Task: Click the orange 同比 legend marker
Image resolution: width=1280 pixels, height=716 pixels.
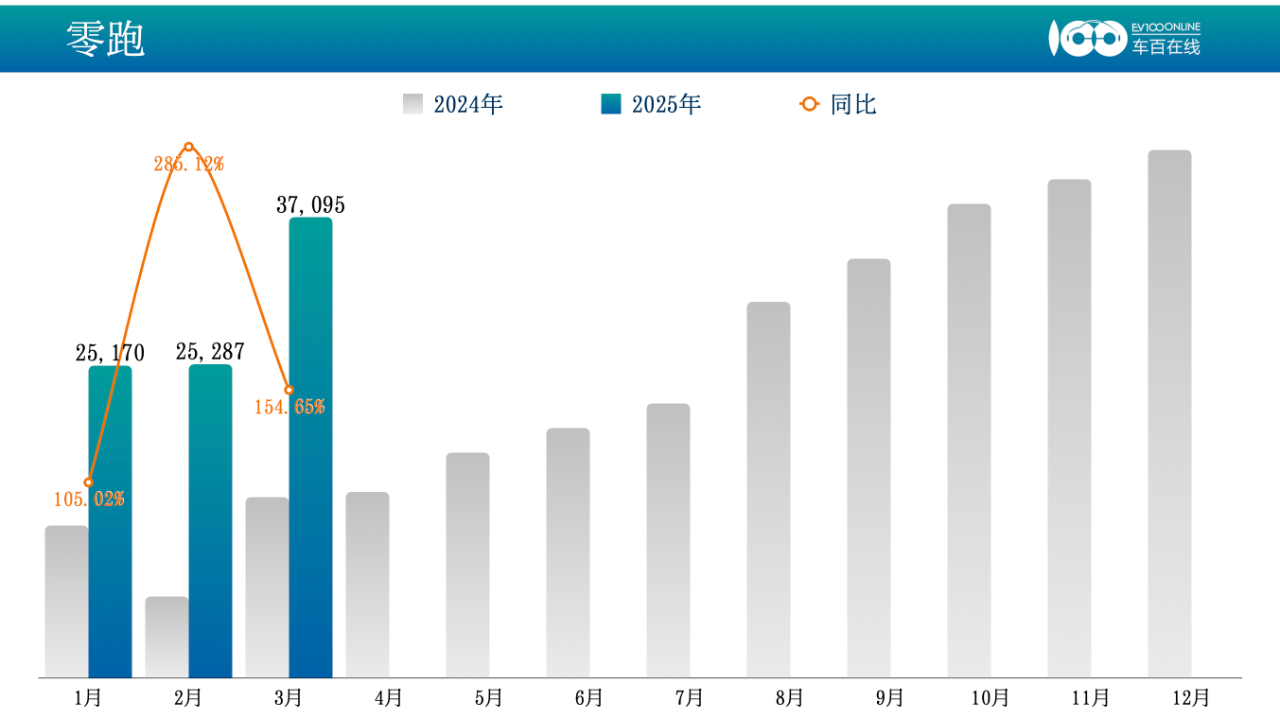Action: (x=809, y=104)
